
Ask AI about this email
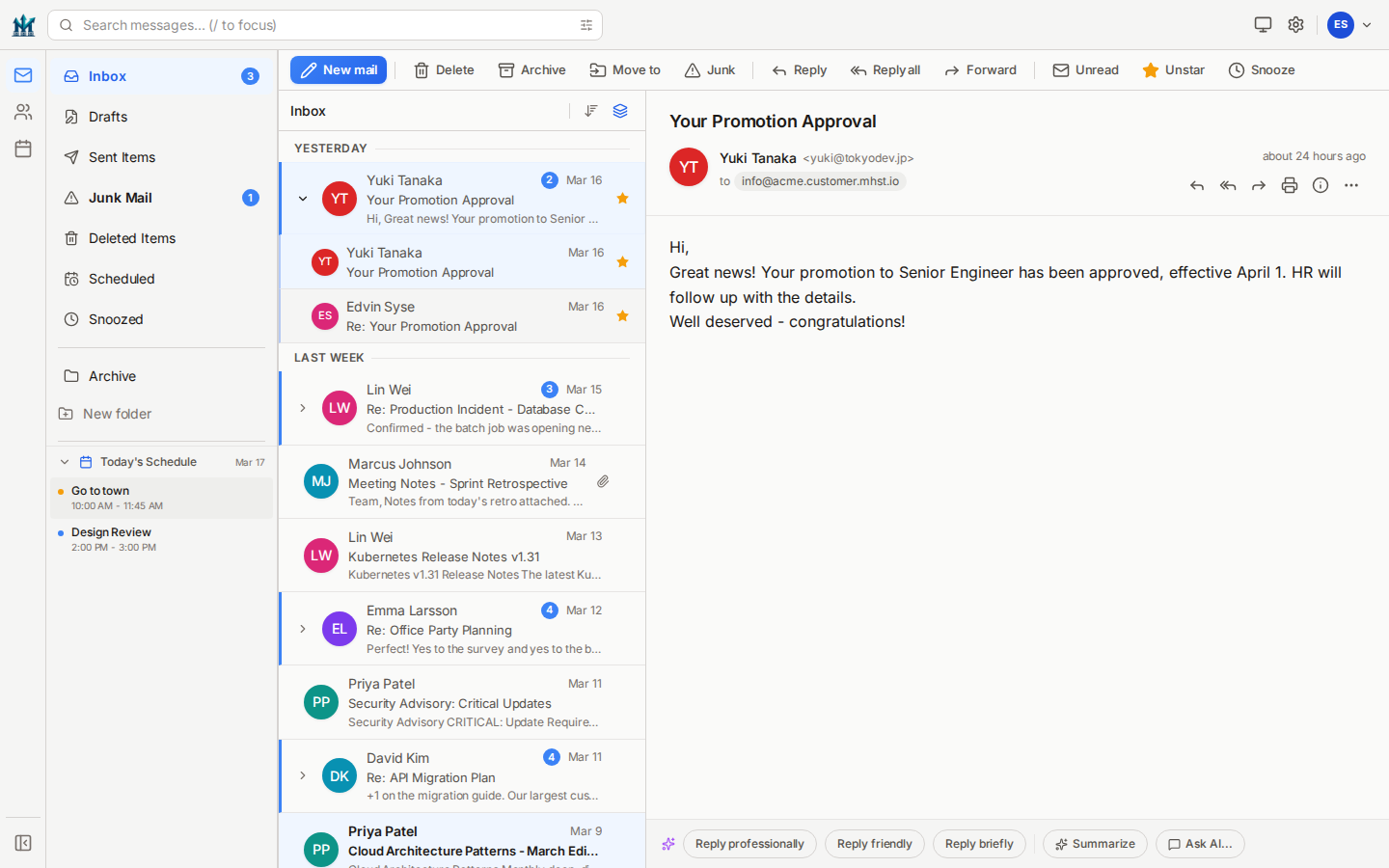pos(1200,844)
